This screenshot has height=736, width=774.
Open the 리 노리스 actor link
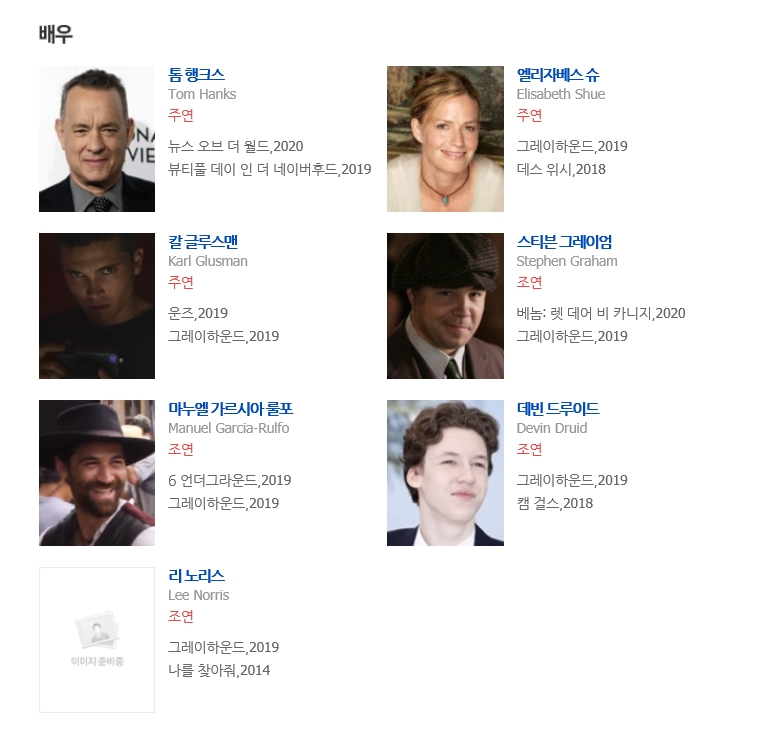196,576
